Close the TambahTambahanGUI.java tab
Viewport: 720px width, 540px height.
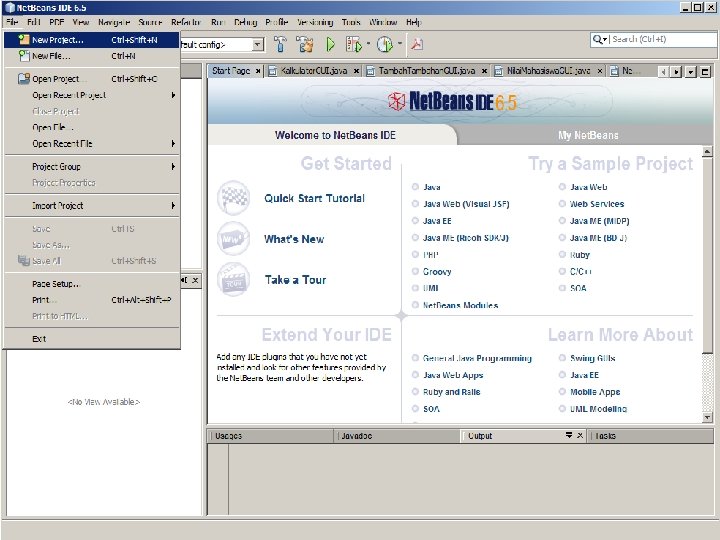(x=484, y=71)
